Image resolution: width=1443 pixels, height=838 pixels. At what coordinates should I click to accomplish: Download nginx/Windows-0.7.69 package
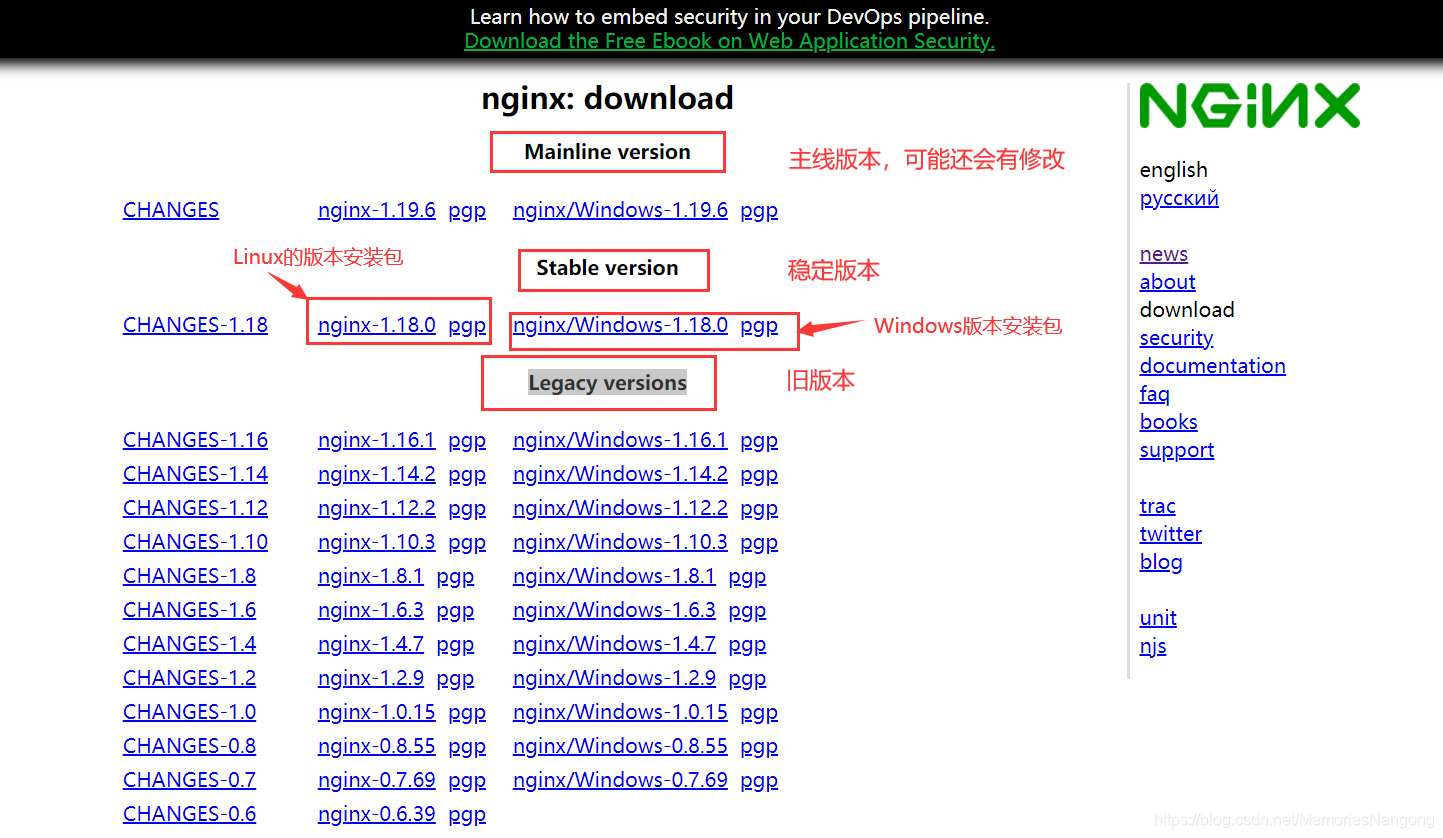click(620, 780)
